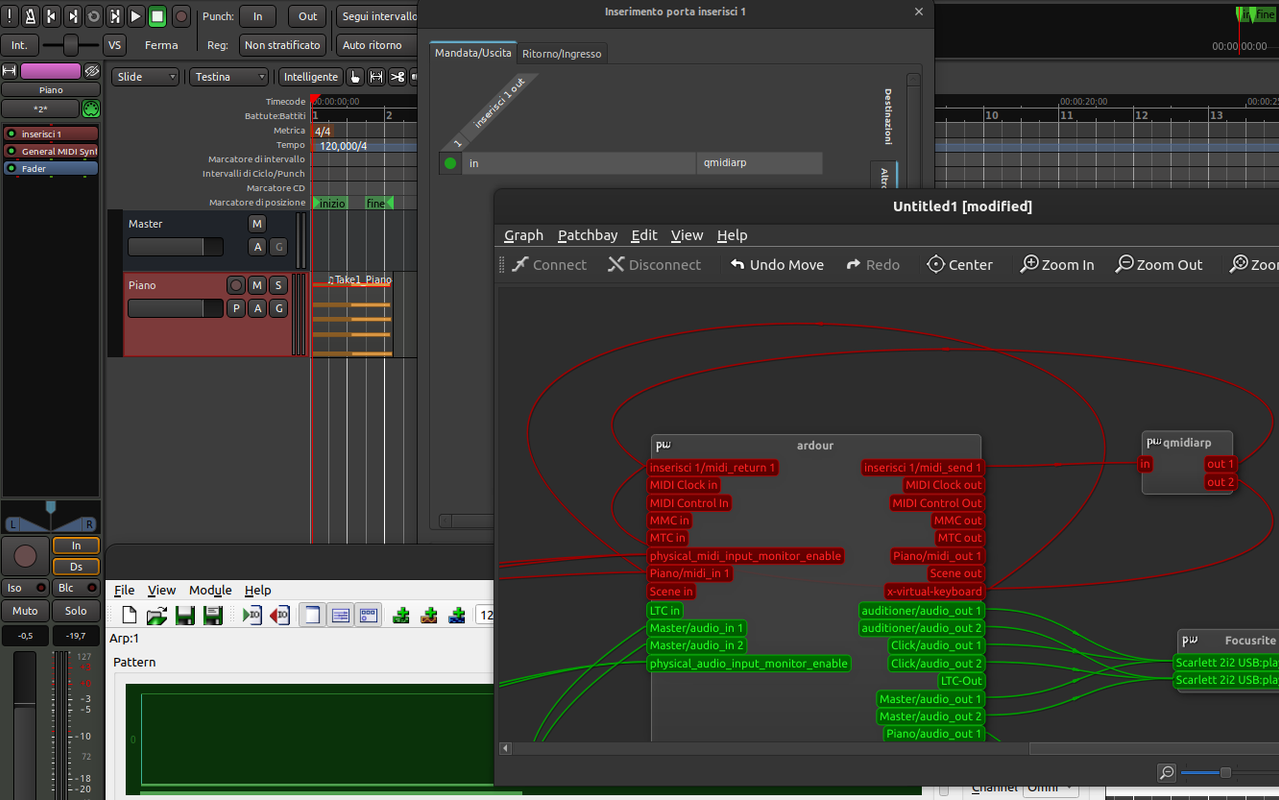Toggle the Blc solo-lock button
Screen dimensions: 1279x800
pos(76,588)
